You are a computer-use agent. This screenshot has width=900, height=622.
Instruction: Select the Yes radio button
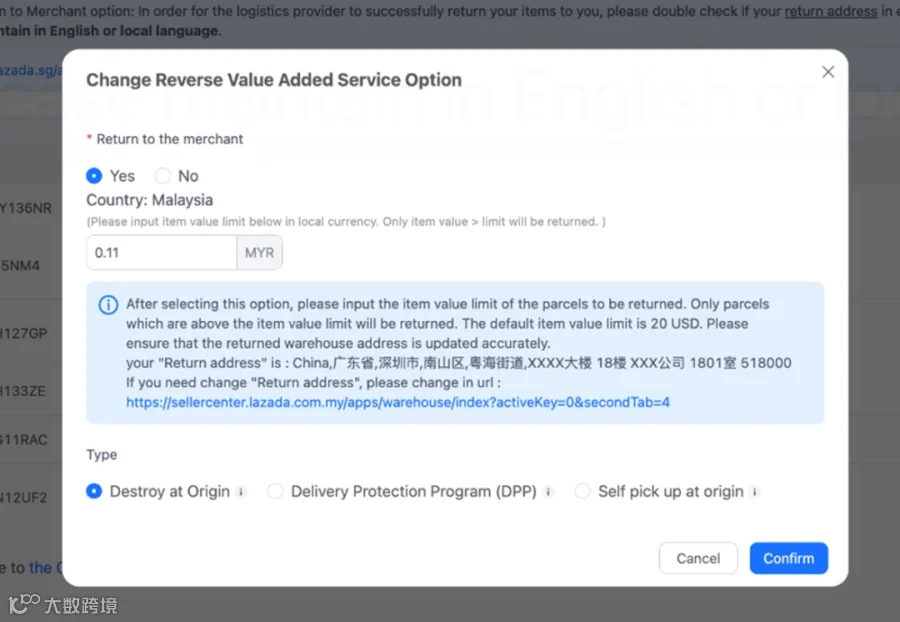click(94, 176)
